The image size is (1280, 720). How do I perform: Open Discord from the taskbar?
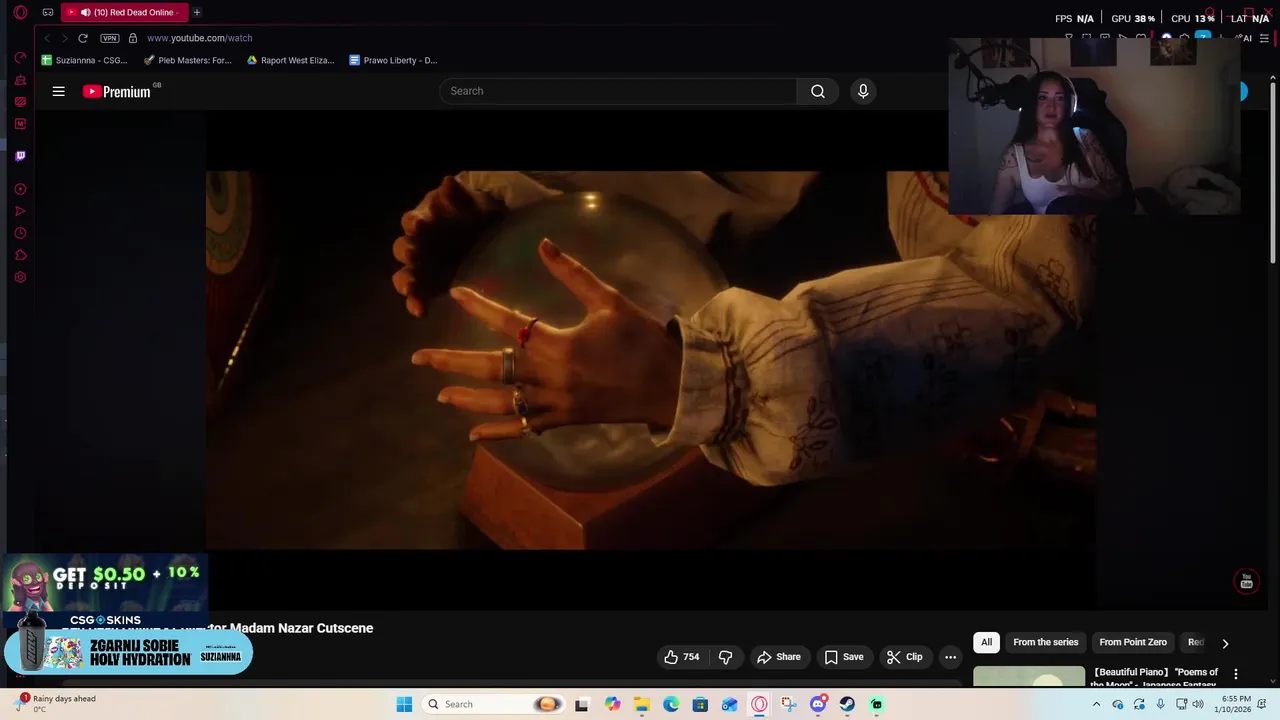pos(818,704)
